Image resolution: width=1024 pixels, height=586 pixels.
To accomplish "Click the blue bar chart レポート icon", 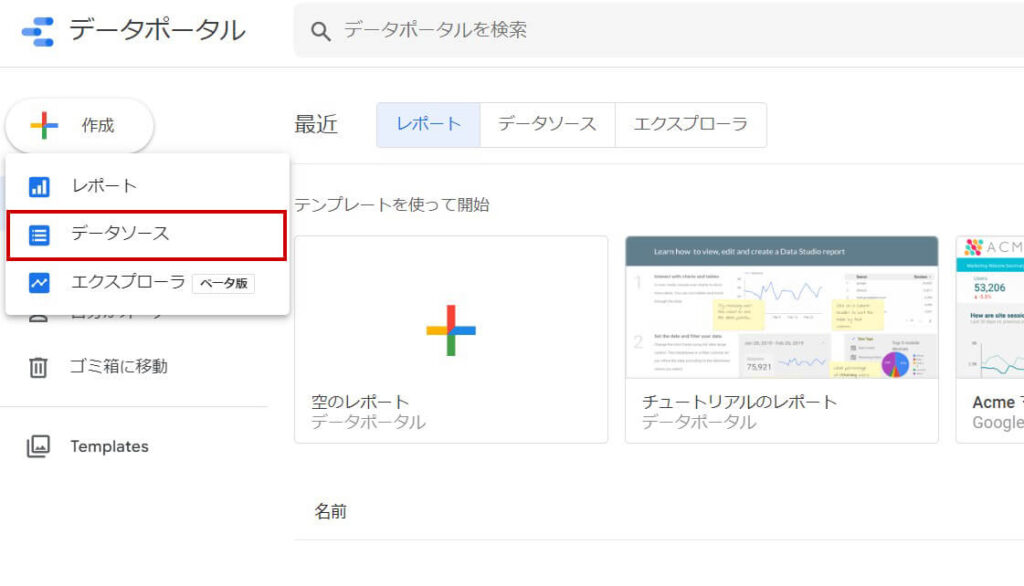I will click(39, 187).
